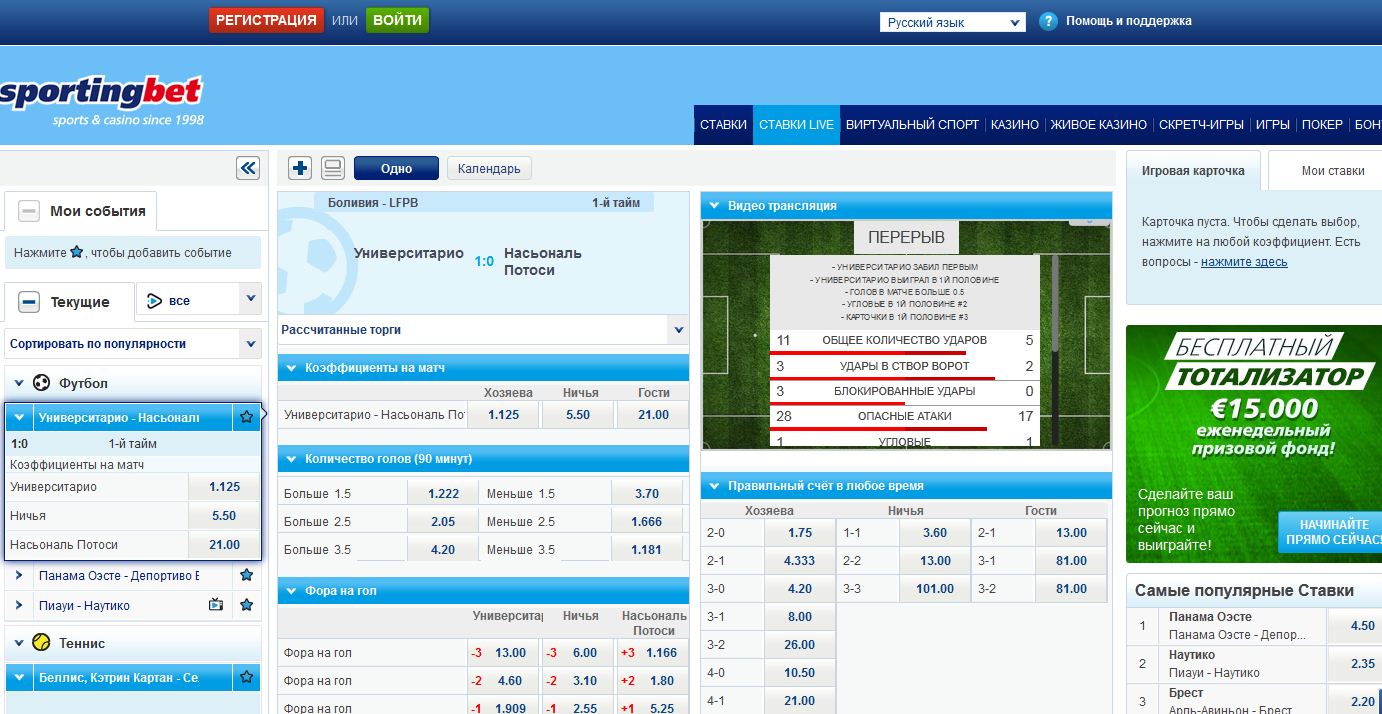Collapse the Теннис section
The image size is (1382, 714).
point(18,643)
